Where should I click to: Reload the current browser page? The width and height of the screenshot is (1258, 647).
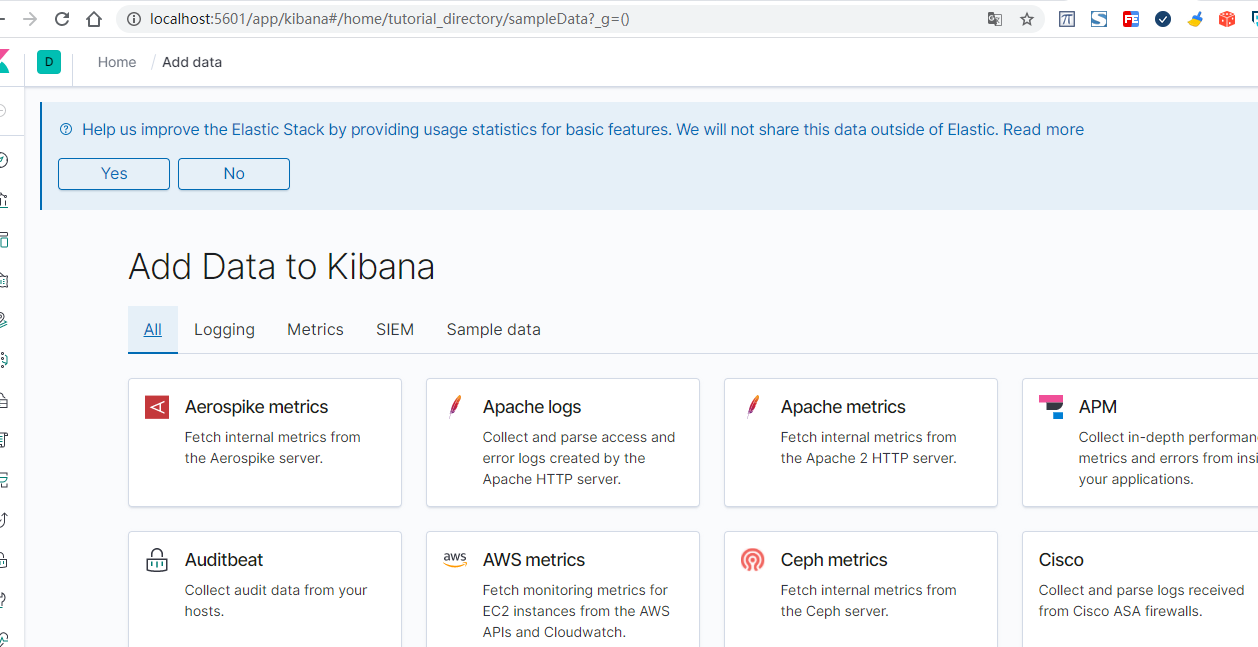coord(62,19)
